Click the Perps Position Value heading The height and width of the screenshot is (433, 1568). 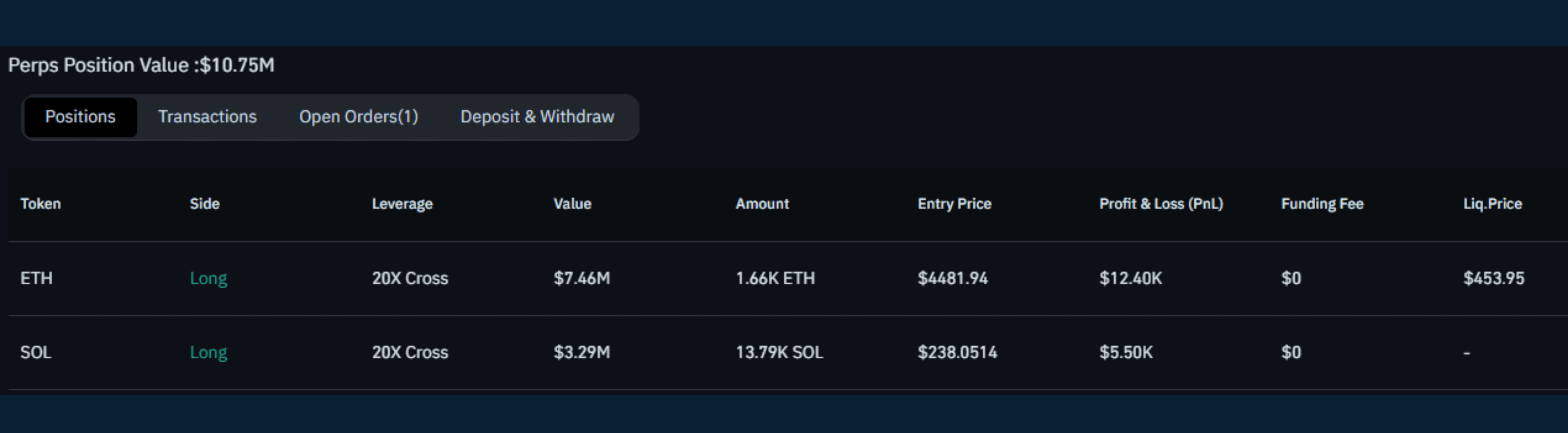[x=141, y=65]
